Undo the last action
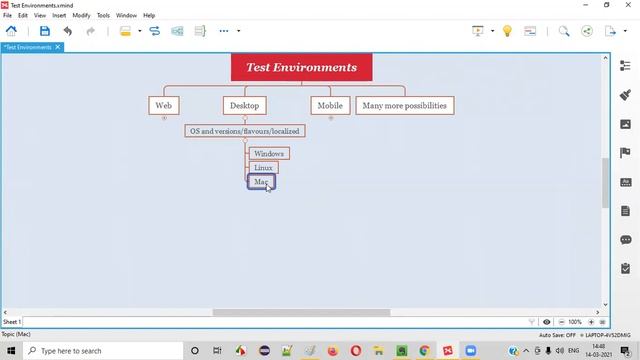Image resolution: width=640 pixels, height=360 pixels. tap(68, 31)
